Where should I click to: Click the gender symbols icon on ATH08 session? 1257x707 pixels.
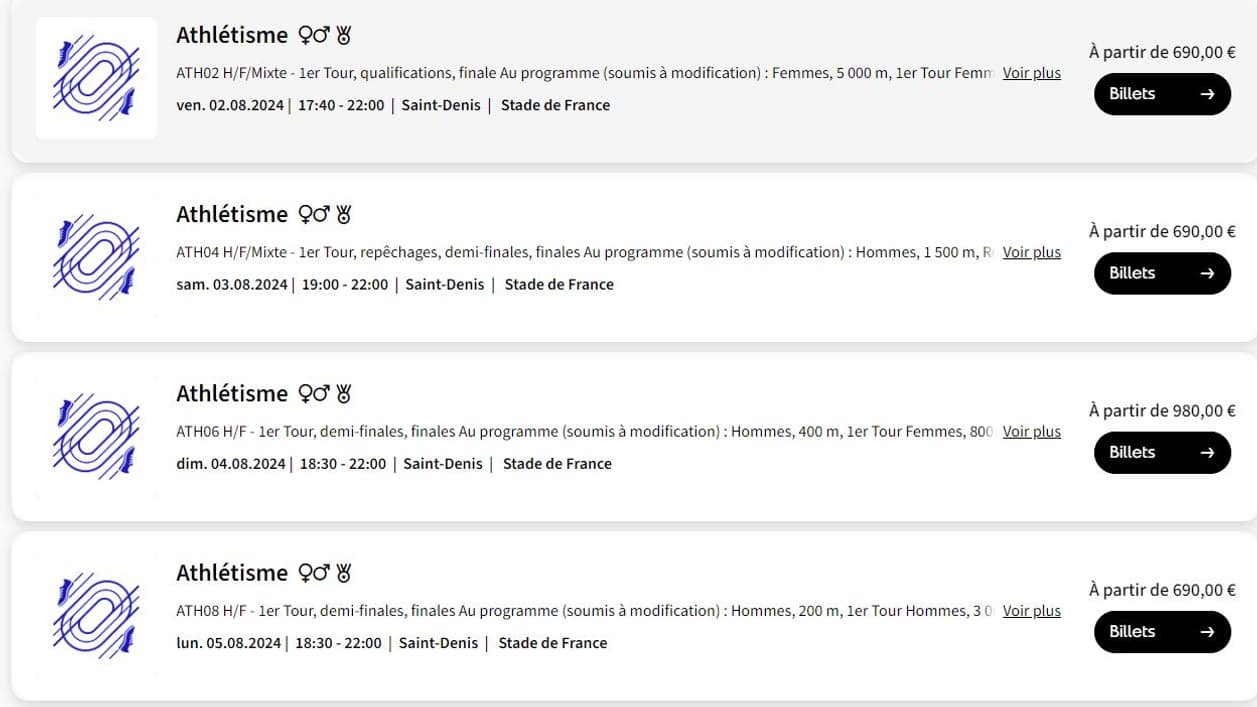pyautogui.click(x=314, y=573)
